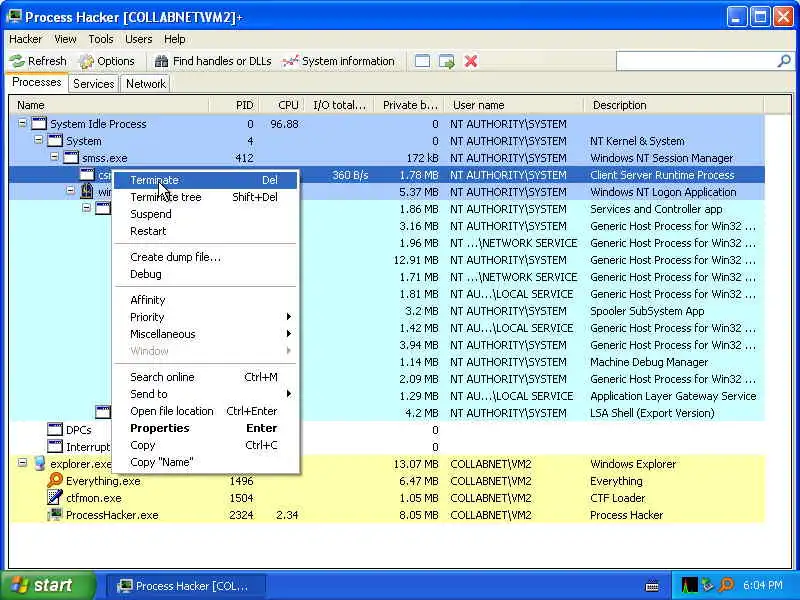Choose Copy "Name" entry
This screenshot has height=600, width=800.
[205, 462]
